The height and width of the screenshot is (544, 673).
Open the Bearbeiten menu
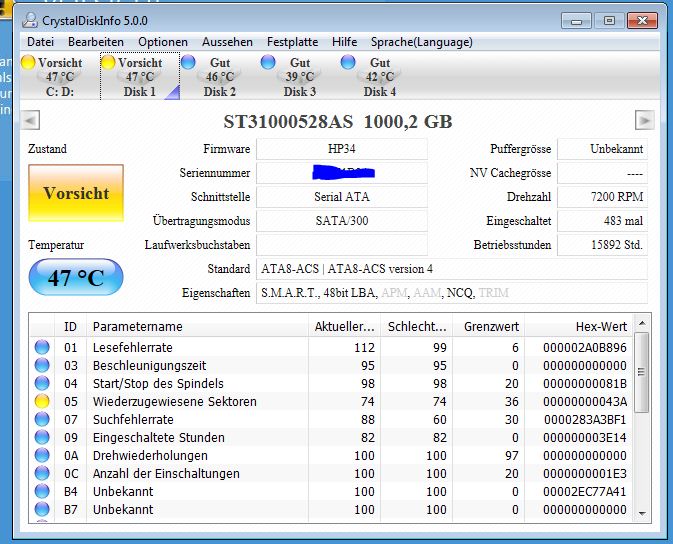tap(96, 42)
